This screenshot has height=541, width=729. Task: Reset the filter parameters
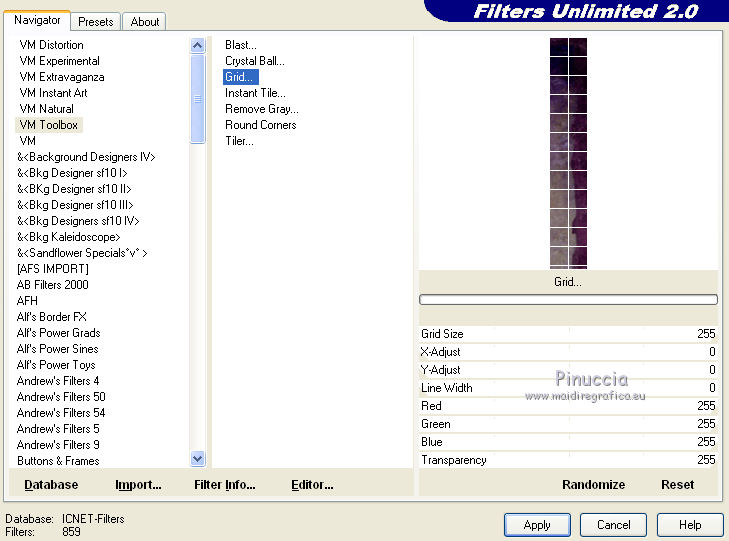tap(677, 485)
